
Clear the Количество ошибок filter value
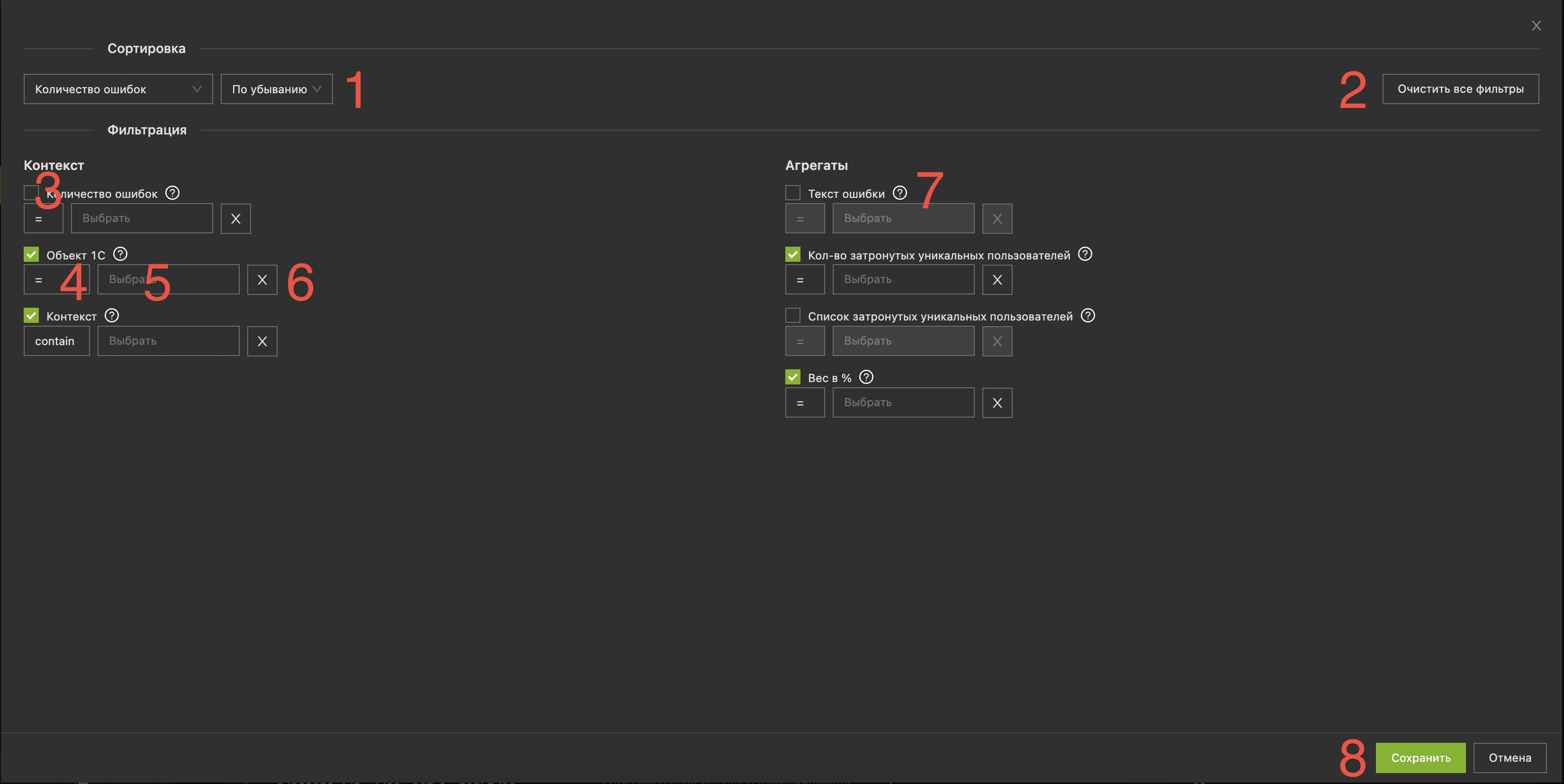tap(235, 218)
